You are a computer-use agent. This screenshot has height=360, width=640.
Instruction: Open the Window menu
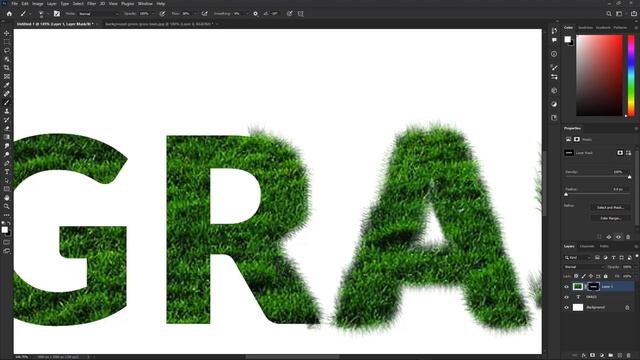pyautogui.click(x=145, y=4)
